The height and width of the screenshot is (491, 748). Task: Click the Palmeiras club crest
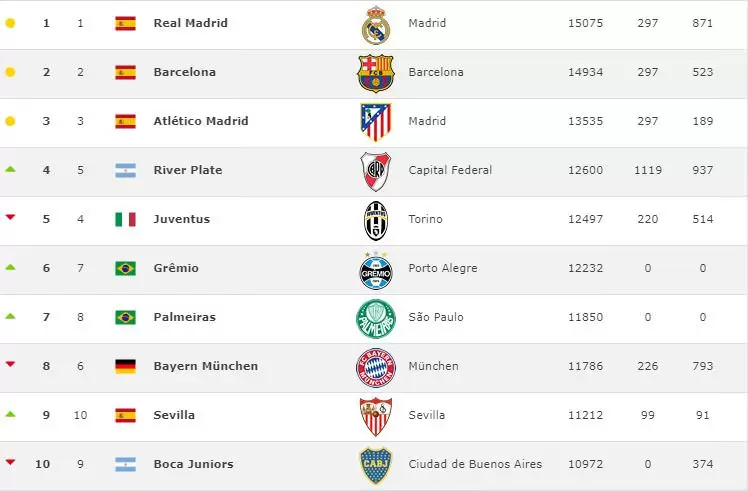coord(376,318)
